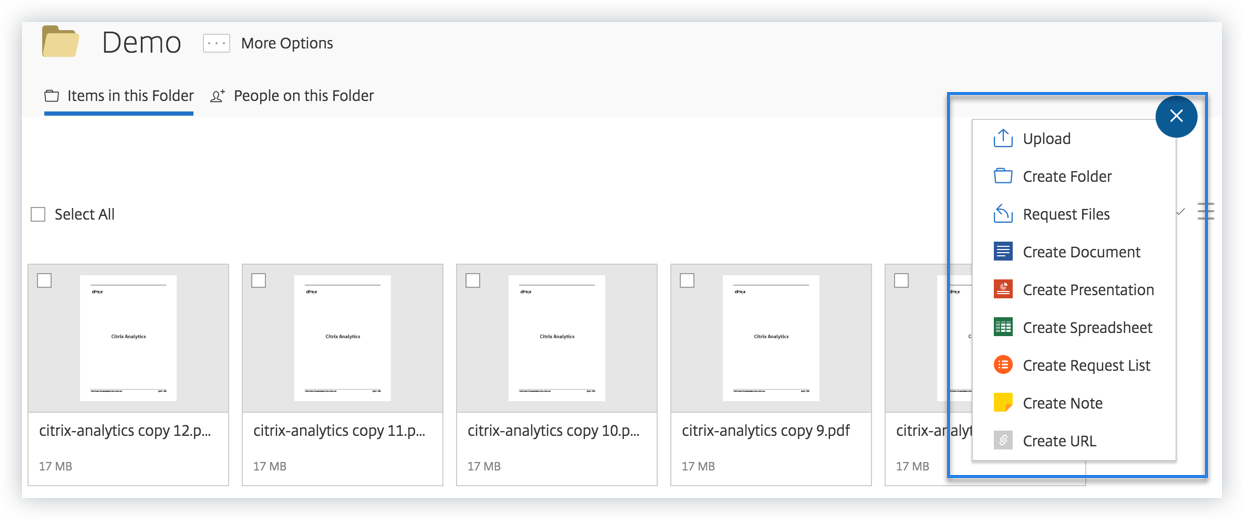The height and width of the screenshot is (520, 1244).
Task: Click the Create Folder icon
Action: (1003, 176)
